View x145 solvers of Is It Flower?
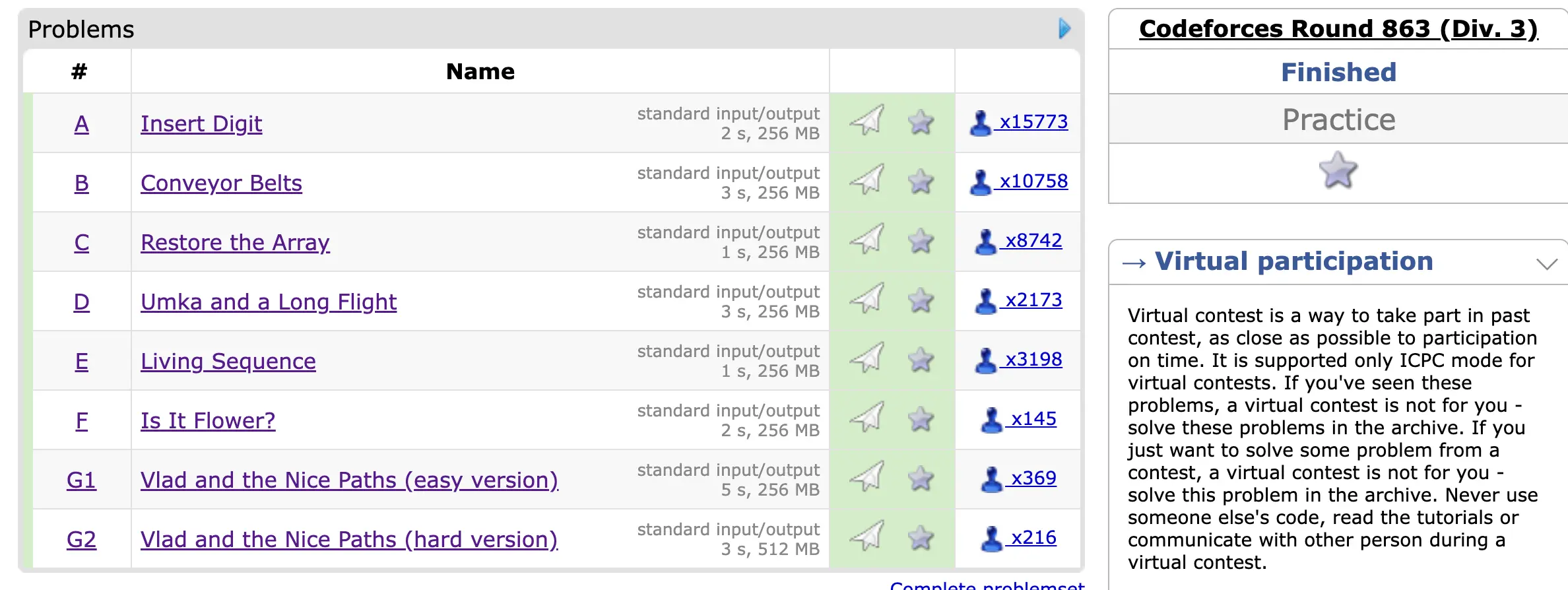Image resolution: width=1568 pixels, height=590 pixels. [x=1018, y=419]
